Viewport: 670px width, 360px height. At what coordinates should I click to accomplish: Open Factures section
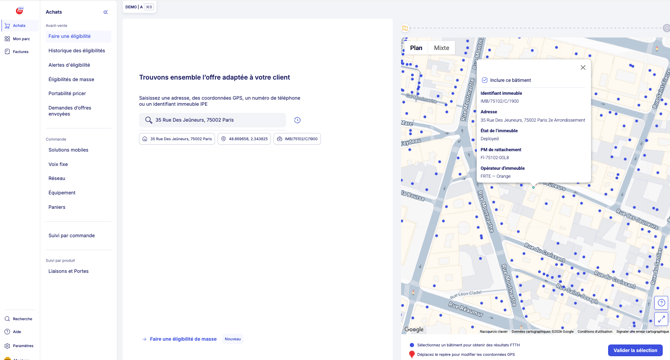17,52
